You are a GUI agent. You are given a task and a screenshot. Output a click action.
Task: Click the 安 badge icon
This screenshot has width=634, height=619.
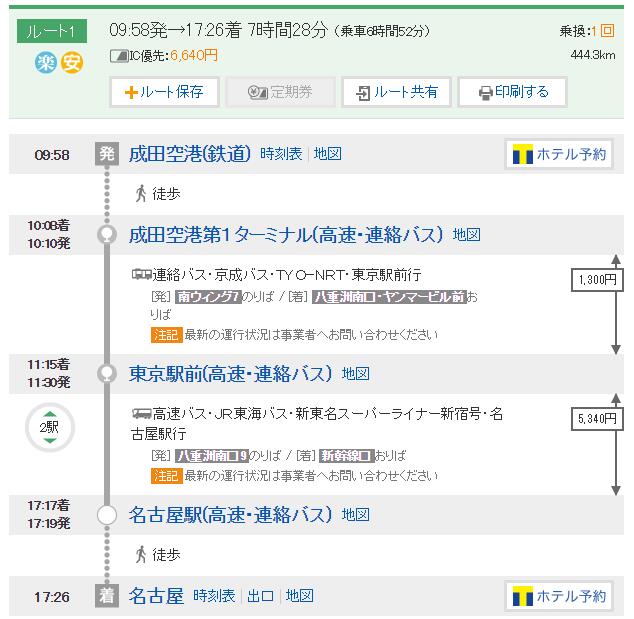point(72,63)
